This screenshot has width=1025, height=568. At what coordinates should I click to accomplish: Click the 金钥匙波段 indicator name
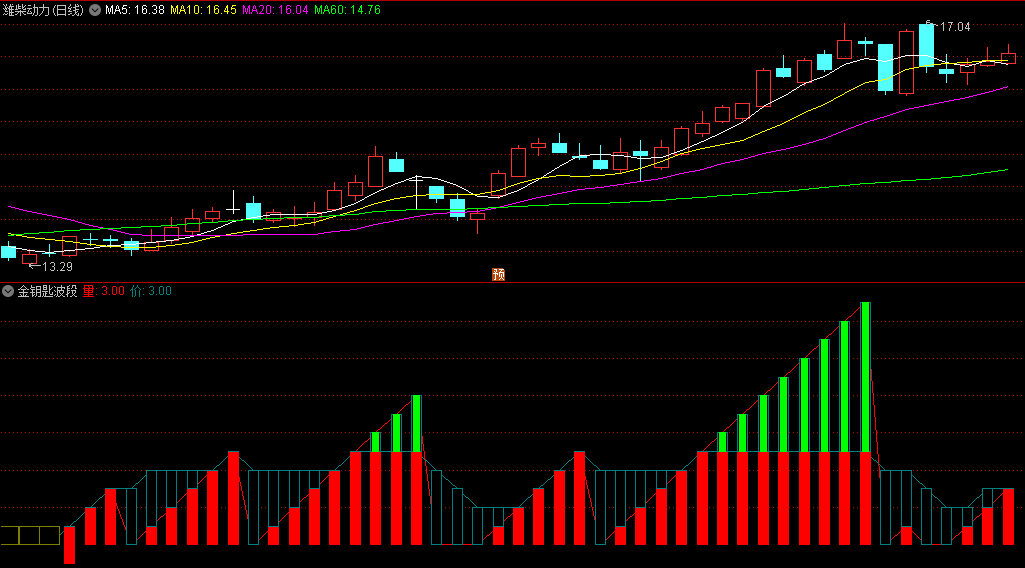tap(47, 291)
